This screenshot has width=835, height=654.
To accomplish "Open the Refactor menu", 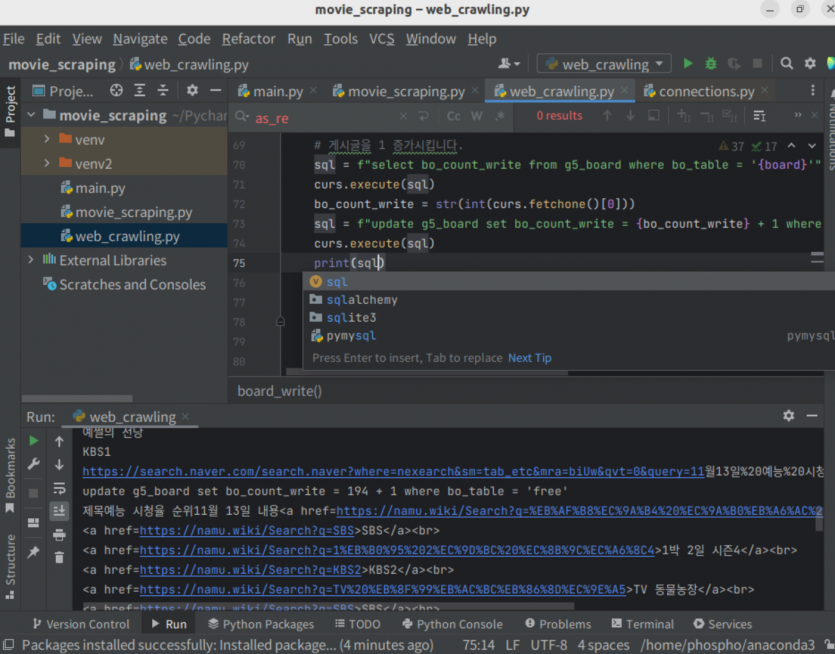I will (249, 39).
